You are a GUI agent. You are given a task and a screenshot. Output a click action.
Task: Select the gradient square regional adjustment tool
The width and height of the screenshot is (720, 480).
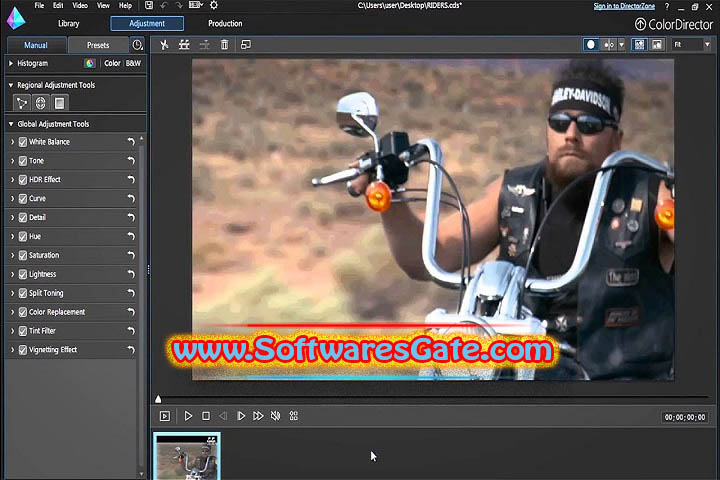pyautogui.click(x=59, y=103)
